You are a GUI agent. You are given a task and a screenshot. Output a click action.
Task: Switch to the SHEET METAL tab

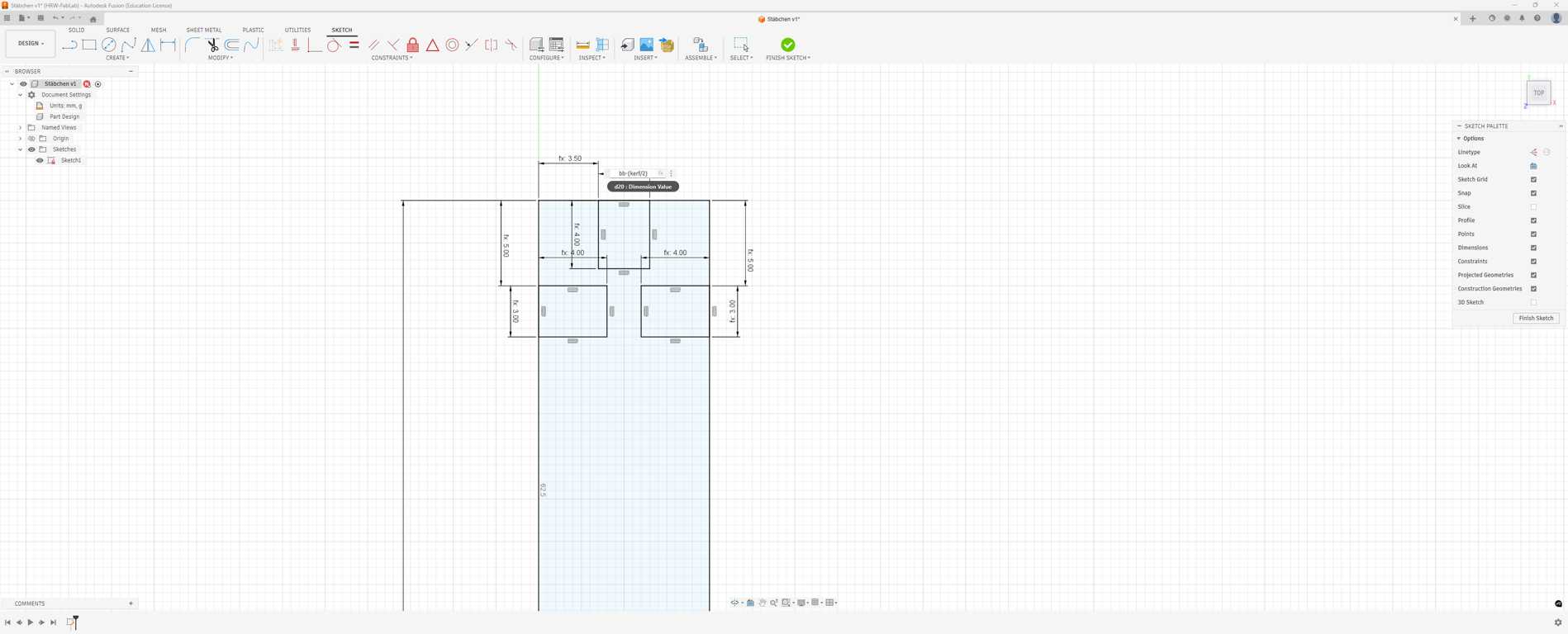pyautogui.click(x=204, y=30)
